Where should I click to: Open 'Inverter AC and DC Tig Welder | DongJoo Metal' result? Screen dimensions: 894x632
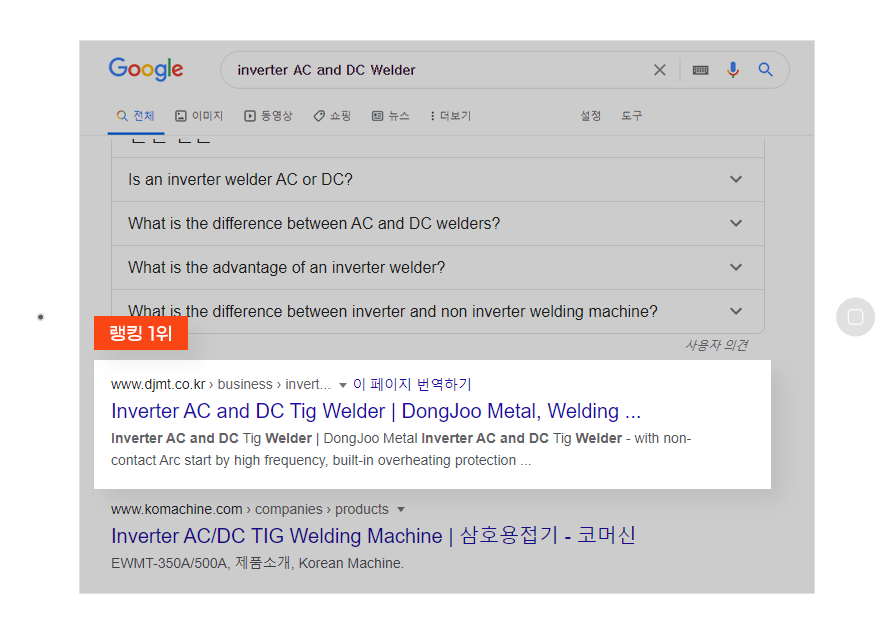(376, 411)
